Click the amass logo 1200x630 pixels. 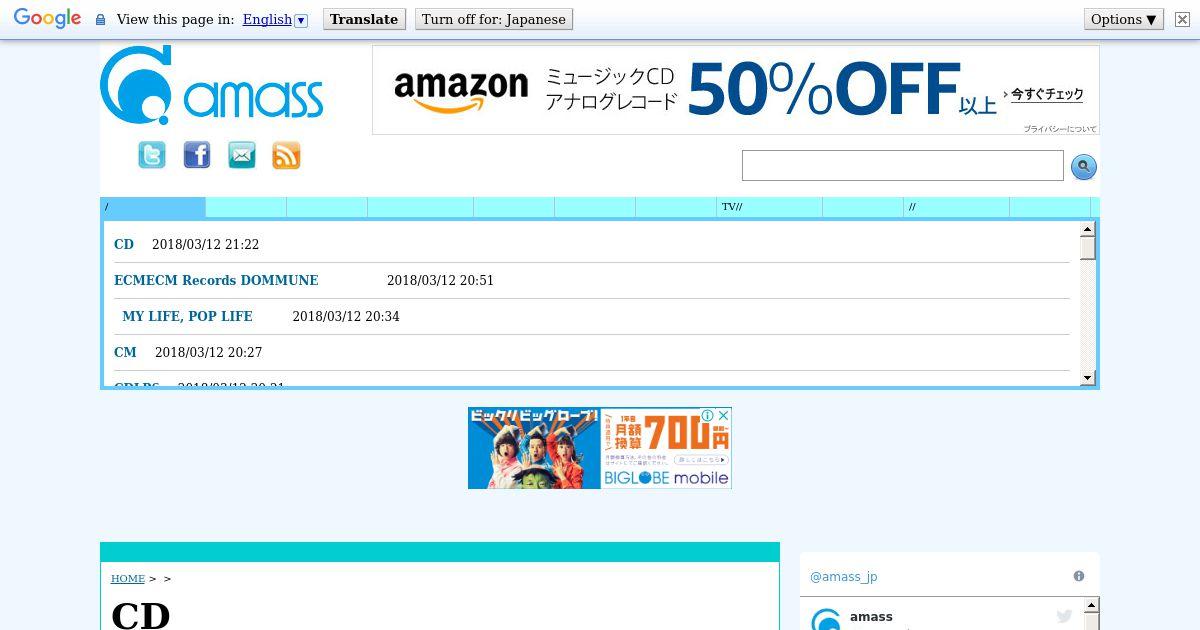click(212, 86)
